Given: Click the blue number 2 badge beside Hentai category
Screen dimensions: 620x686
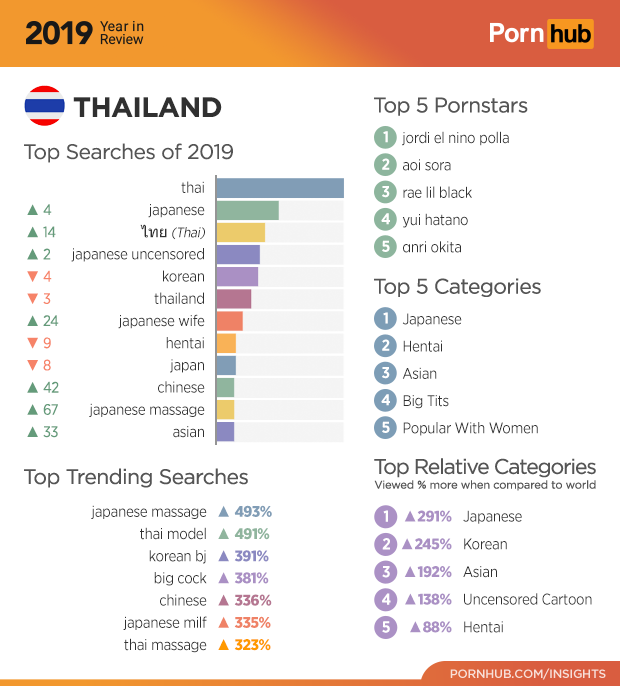Looking at the screenshot, I should pos(384,346).
